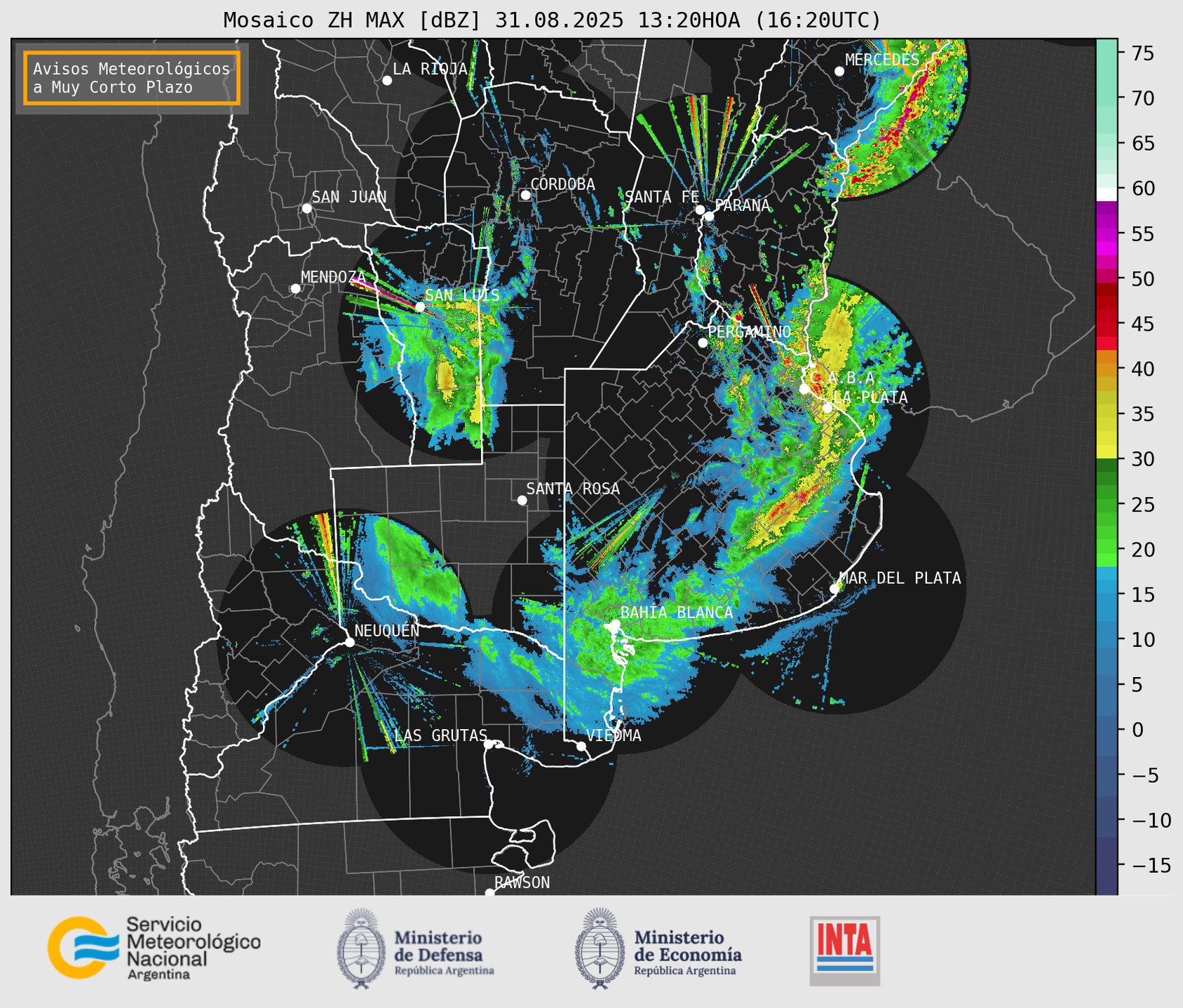The width and height of the screenshot is (1183, 1008).
Task: Click the VIEDMA city label
Action: coord(614,735)
